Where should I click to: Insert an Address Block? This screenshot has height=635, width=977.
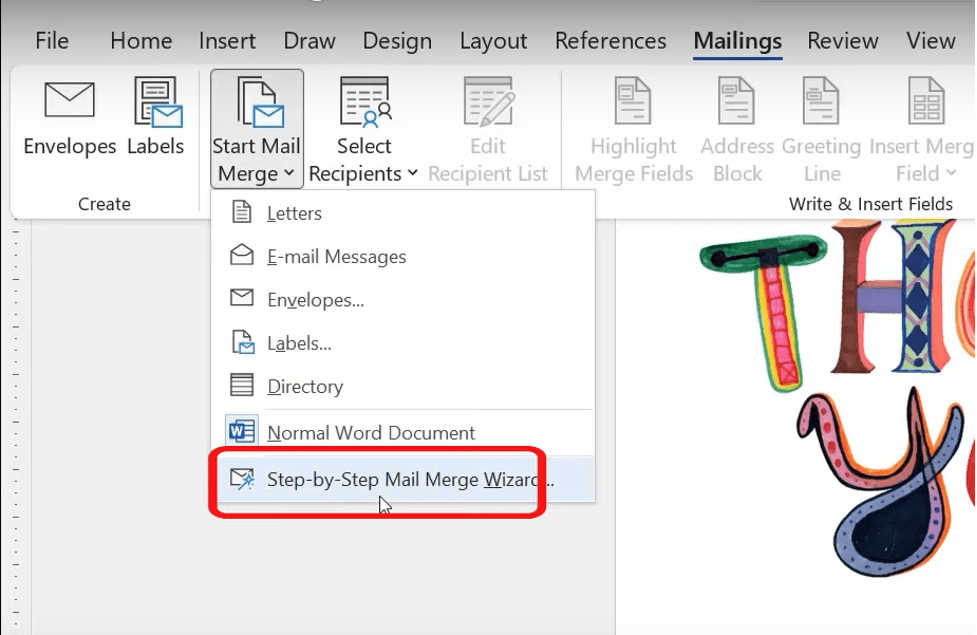tap(736, 120)
